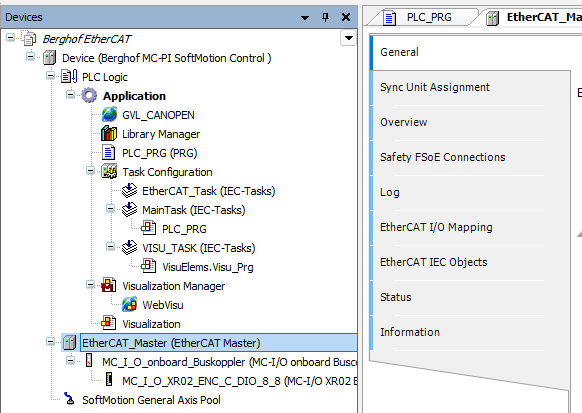Open the device tree view dropdown button

click(x=349, y=38)
